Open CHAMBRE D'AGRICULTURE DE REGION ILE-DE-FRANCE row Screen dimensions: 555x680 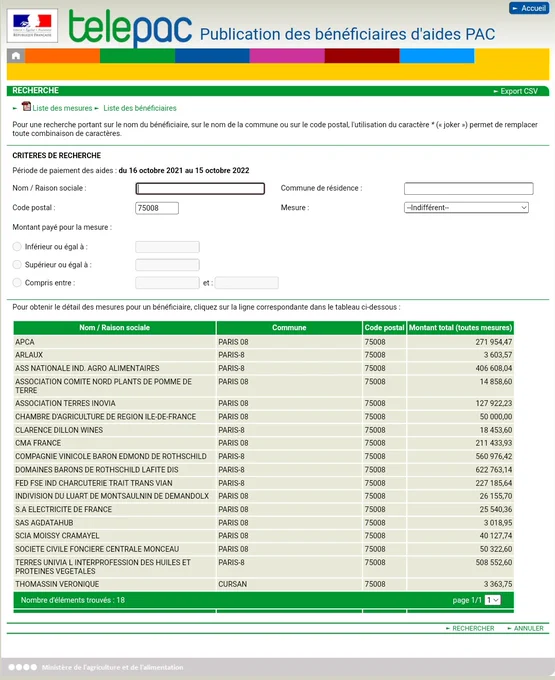coord(264,417)
